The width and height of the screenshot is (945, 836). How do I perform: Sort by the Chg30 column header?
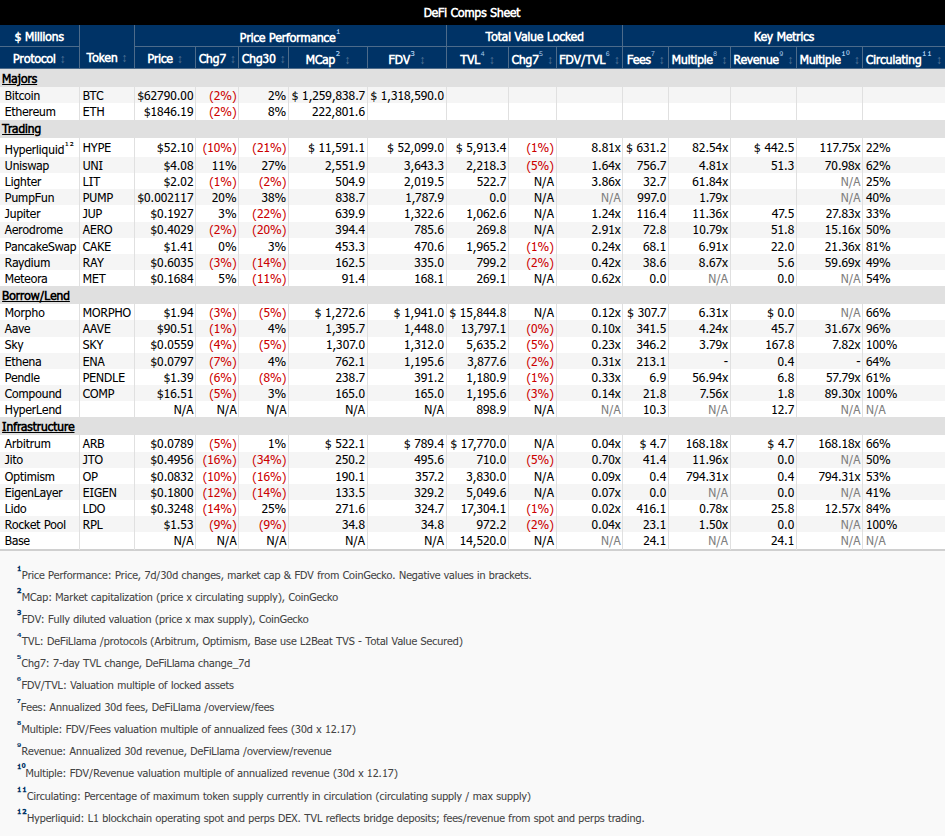(x=263, y=59)
